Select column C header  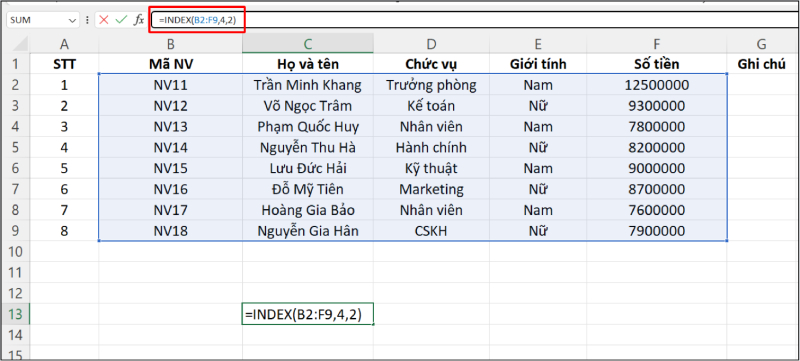308,44
